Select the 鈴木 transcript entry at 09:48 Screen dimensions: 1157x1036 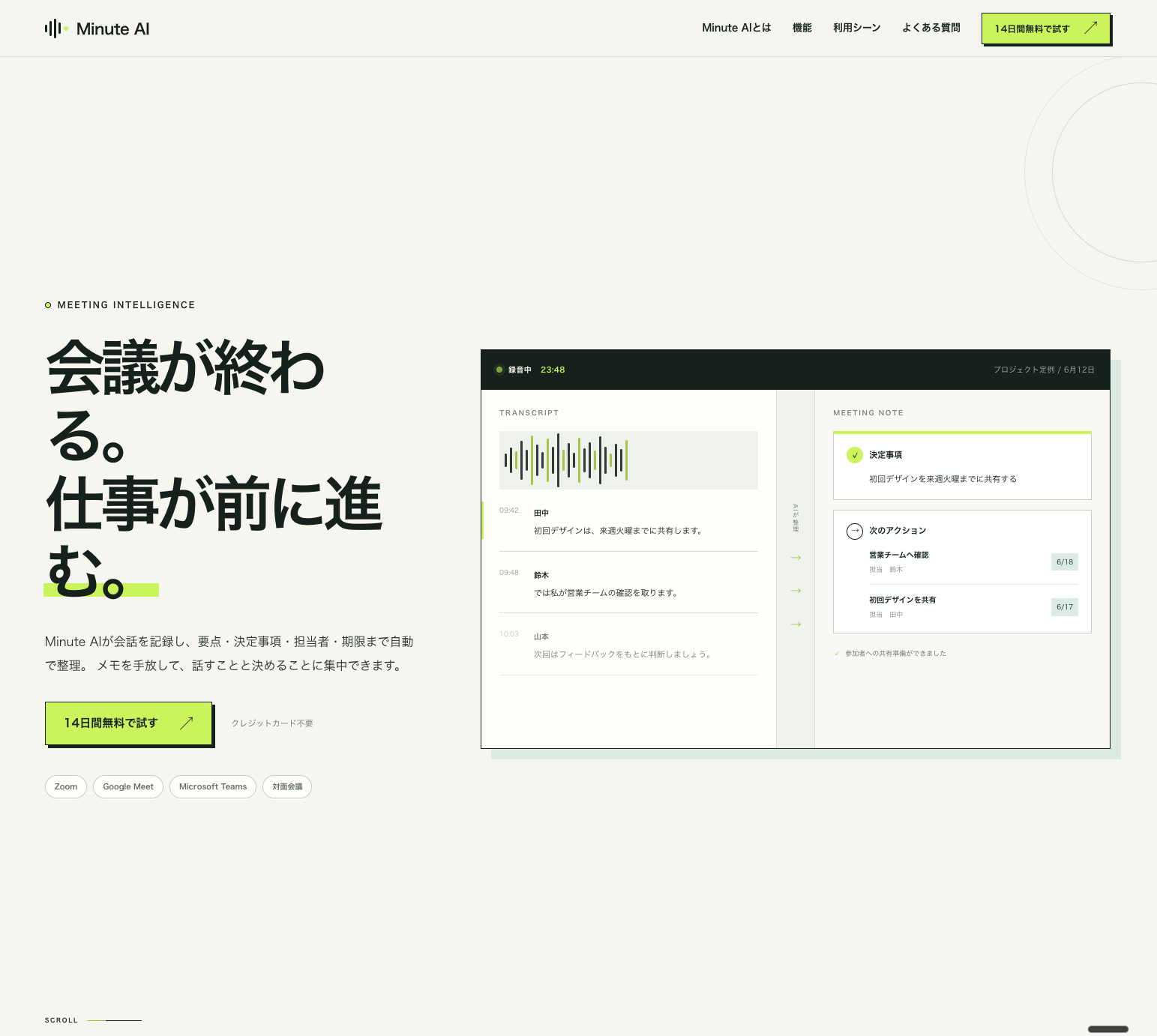tap(628, 583)
